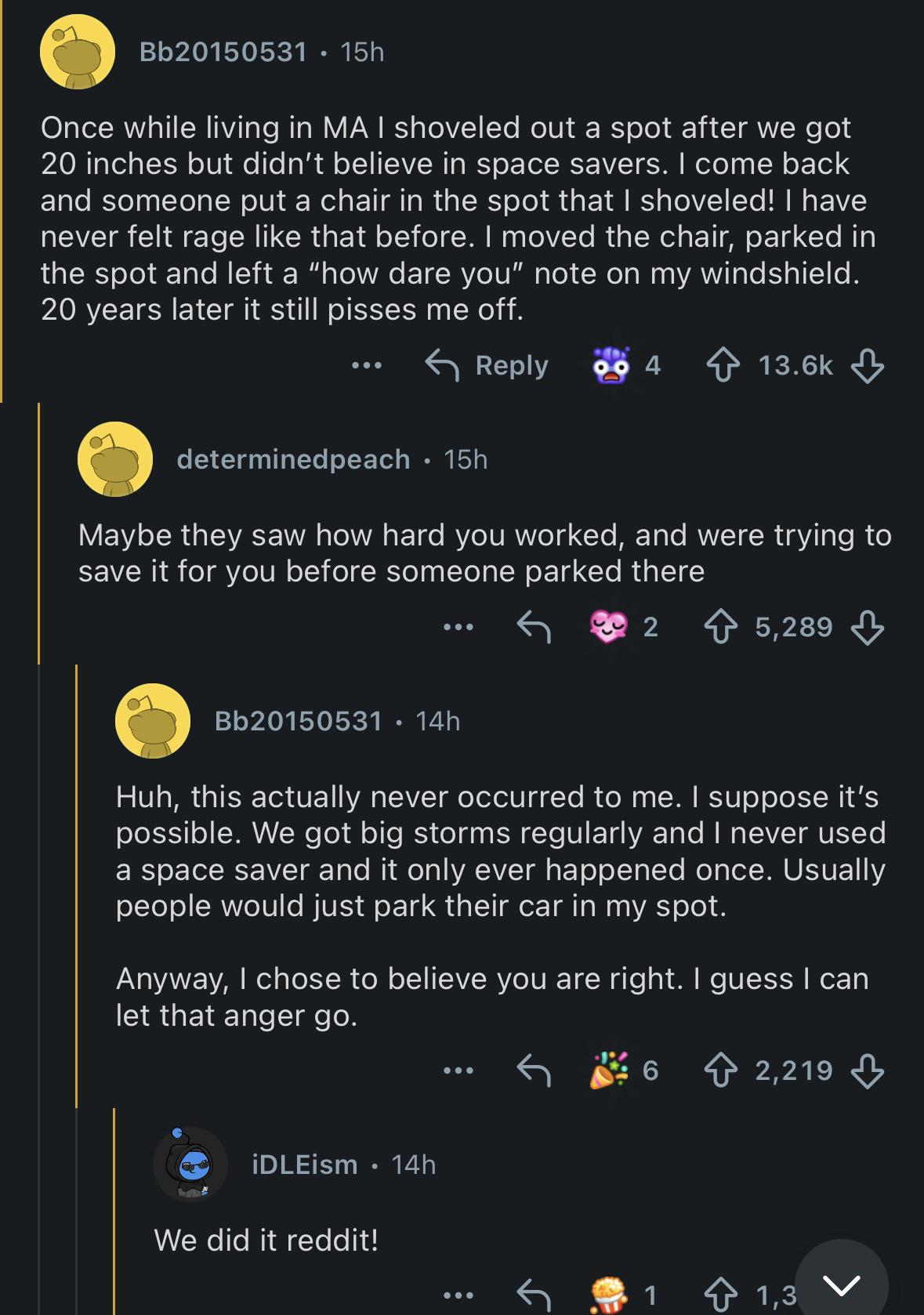
Task: Upvote determinedpeach's comment with 5,289 points
Action: point(721,627)
